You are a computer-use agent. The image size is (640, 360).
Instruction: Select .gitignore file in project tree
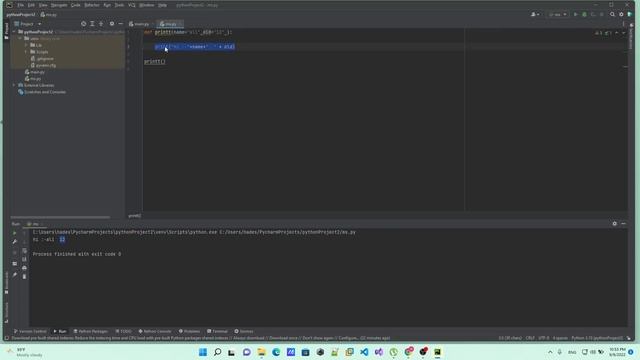pyautogui.click(x=42, y=59)
